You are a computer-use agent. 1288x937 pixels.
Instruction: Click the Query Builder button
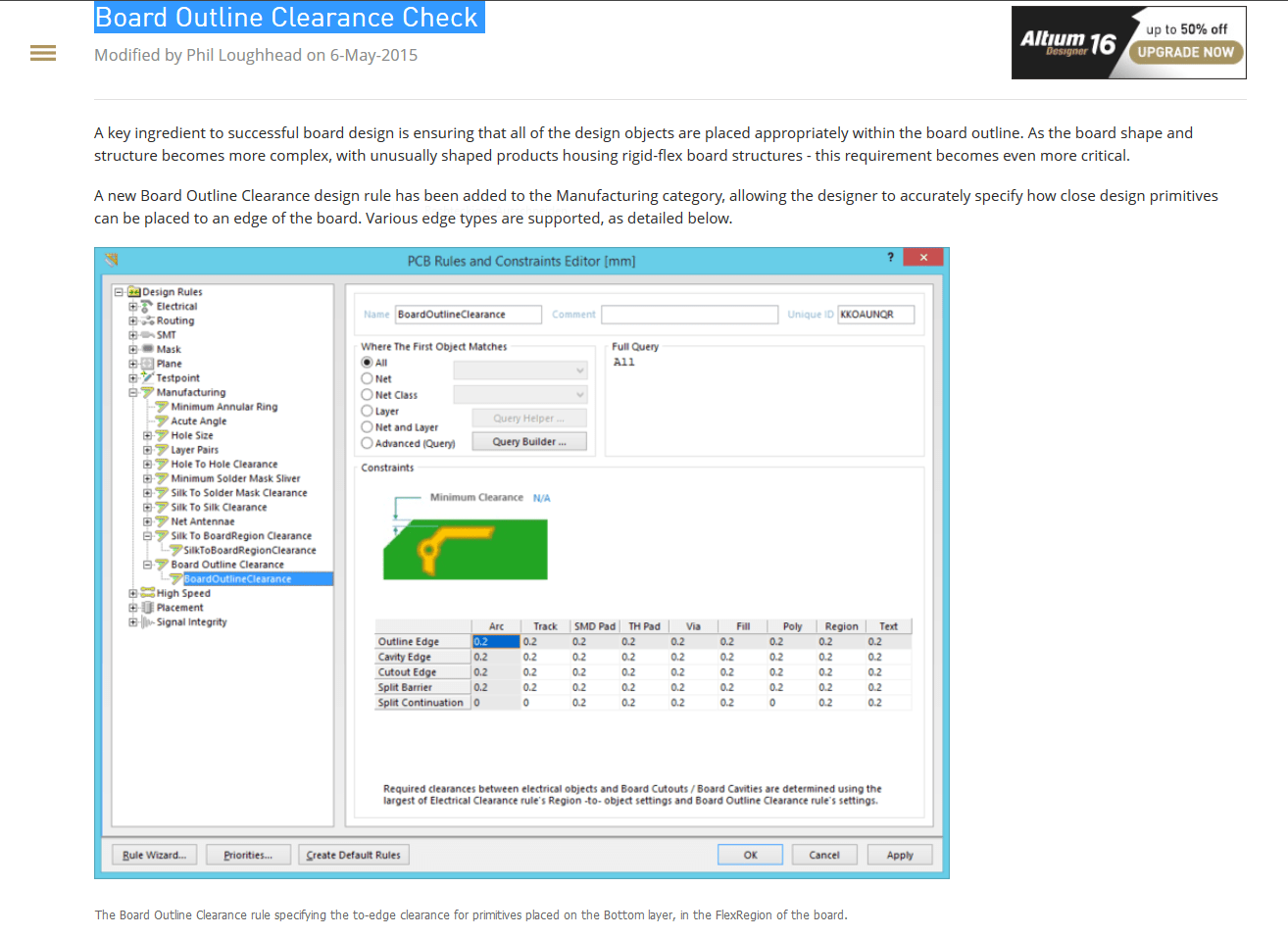click(529, 441)
